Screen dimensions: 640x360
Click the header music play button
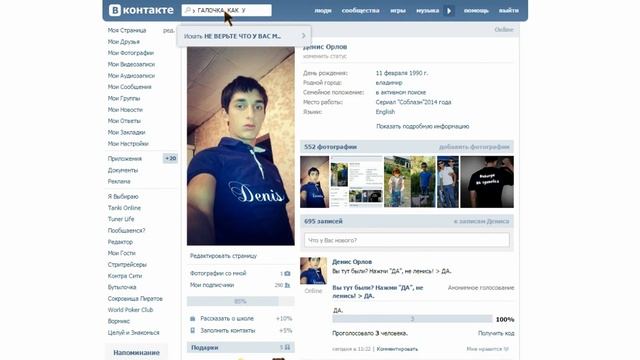(449, 11)
